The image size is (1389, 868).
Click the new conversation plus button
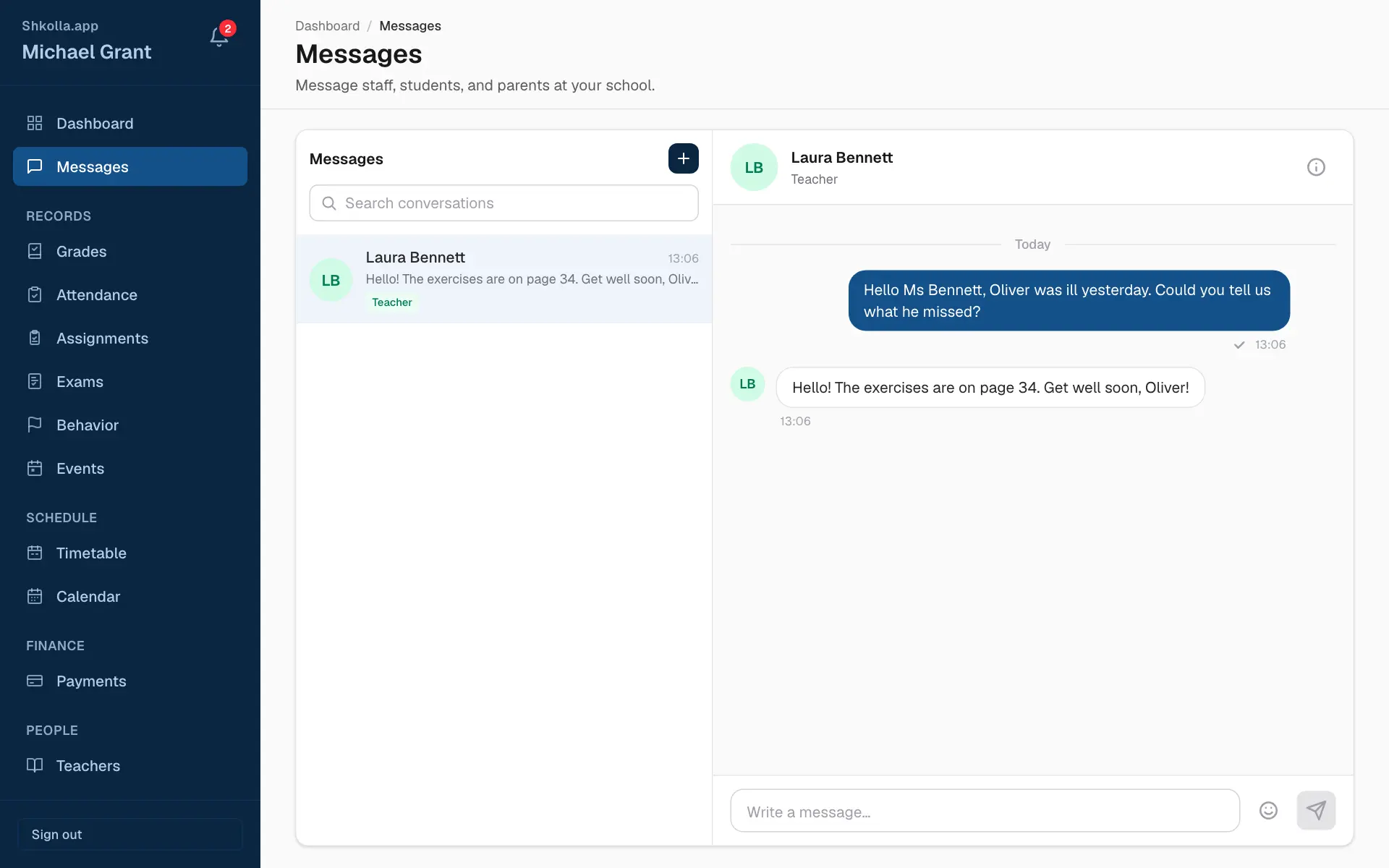683,158
